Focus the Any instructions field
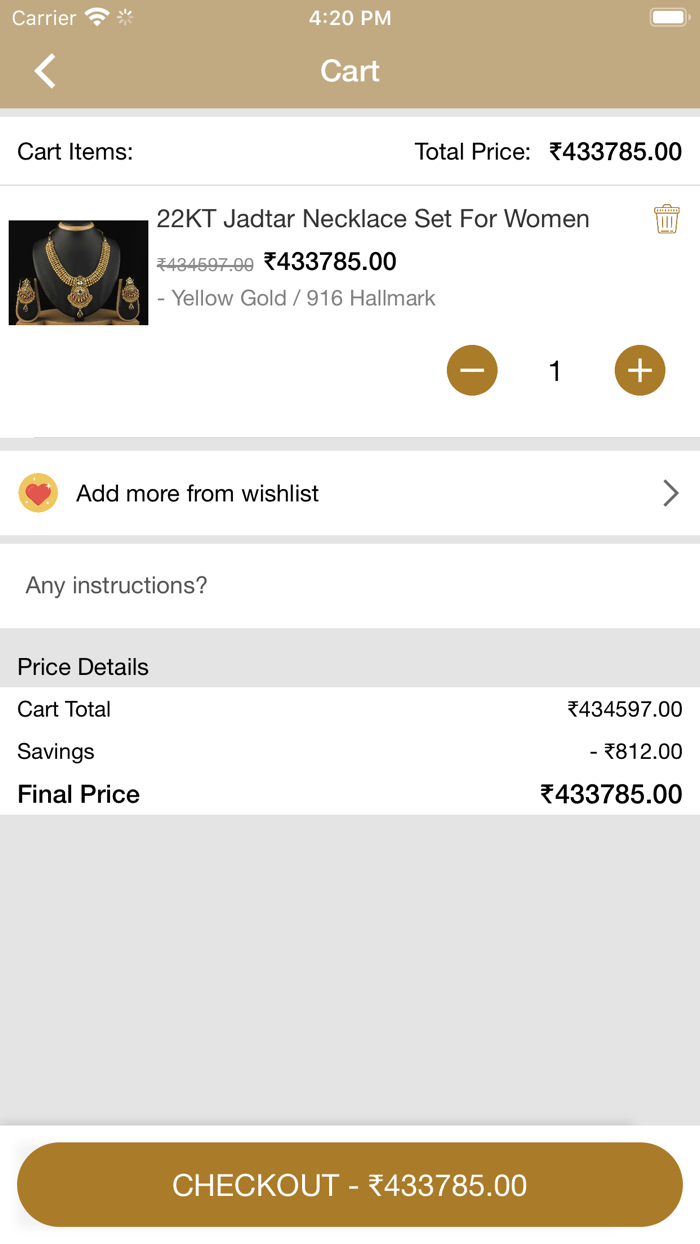The width and height of the screenshot is (700, 1244). tap(350, 585)
